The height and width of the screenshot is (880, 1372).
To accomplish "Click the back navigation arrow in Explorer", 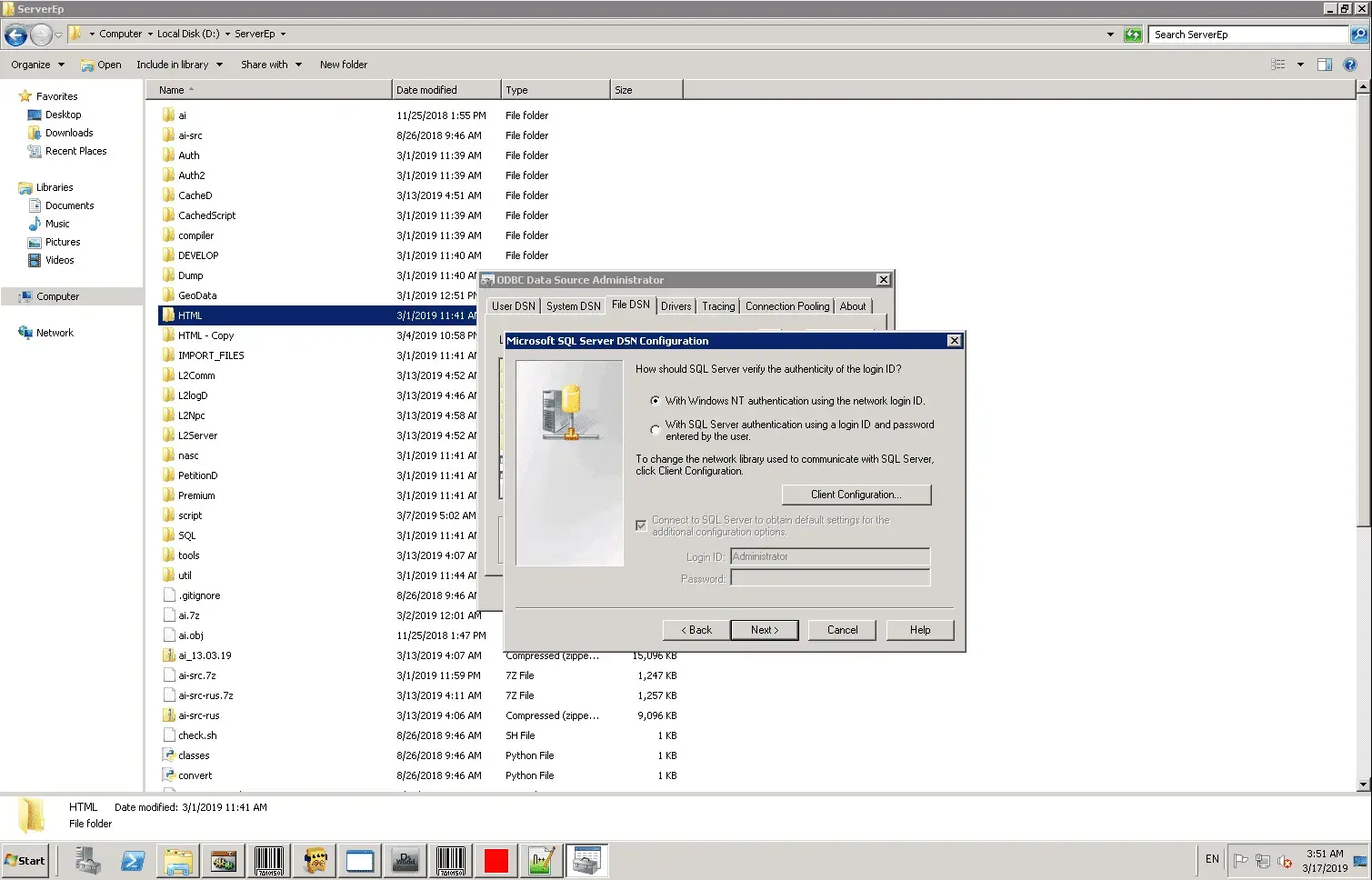I will [x=15, y=35].
